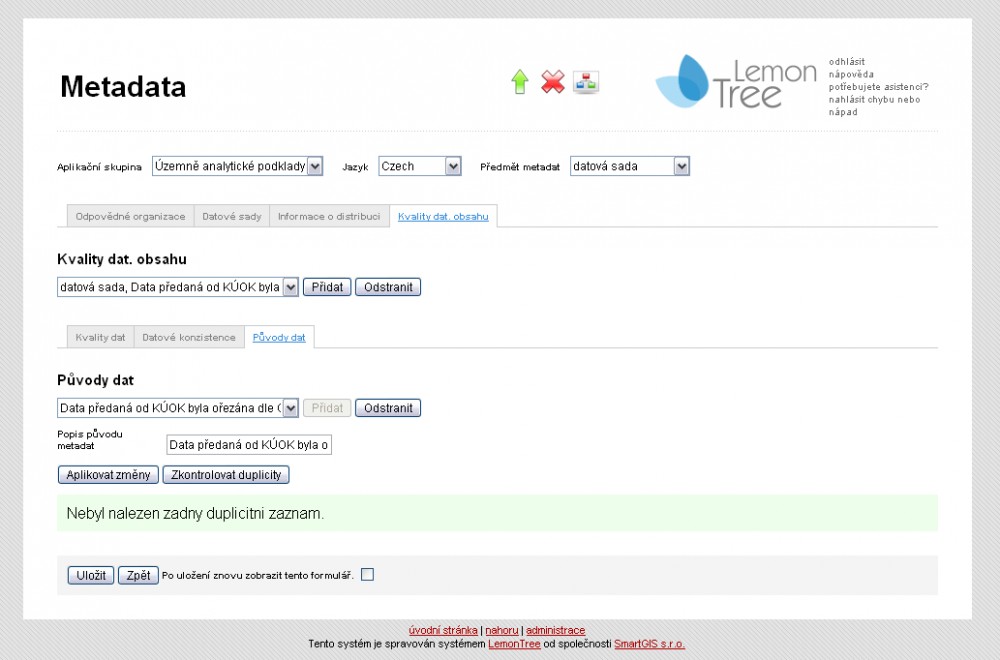Switch to the Odpovědné organizace tab
Viewport: 1000px width, 660px height.
point(130,216)
